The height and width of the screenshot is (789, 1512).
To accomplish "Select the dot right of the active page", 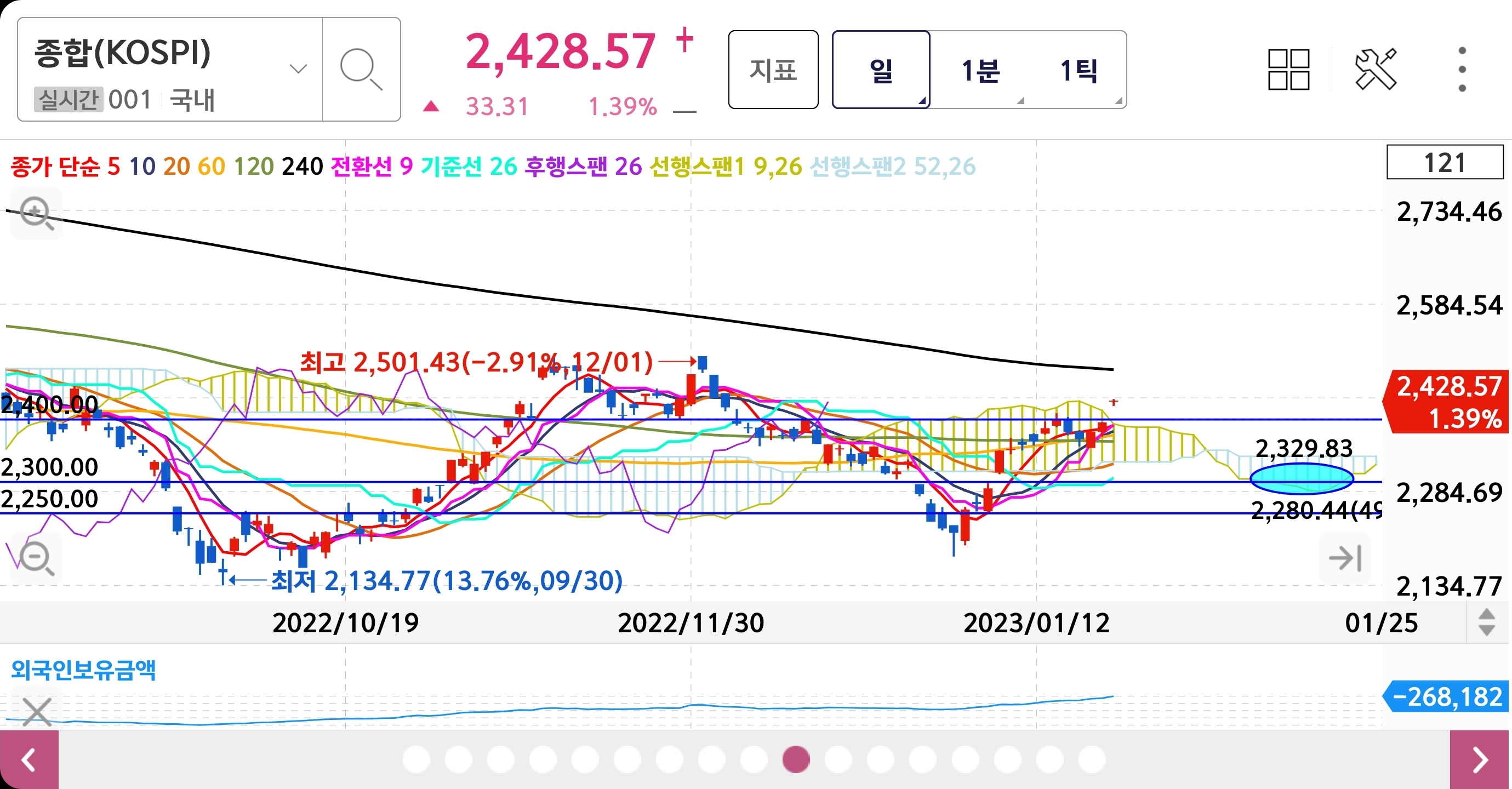I will (838, 759).
